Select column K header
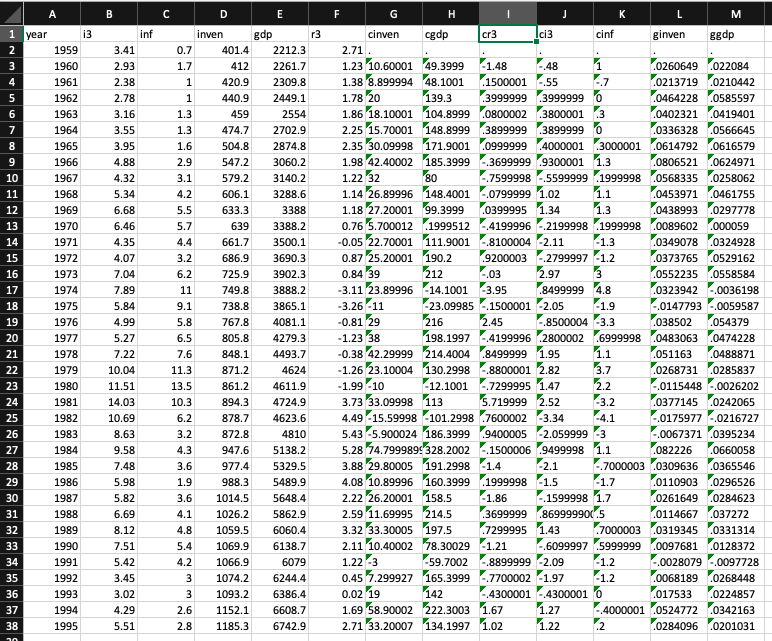Viewport: 772px width, 641px height. click(x=622, y=14)
